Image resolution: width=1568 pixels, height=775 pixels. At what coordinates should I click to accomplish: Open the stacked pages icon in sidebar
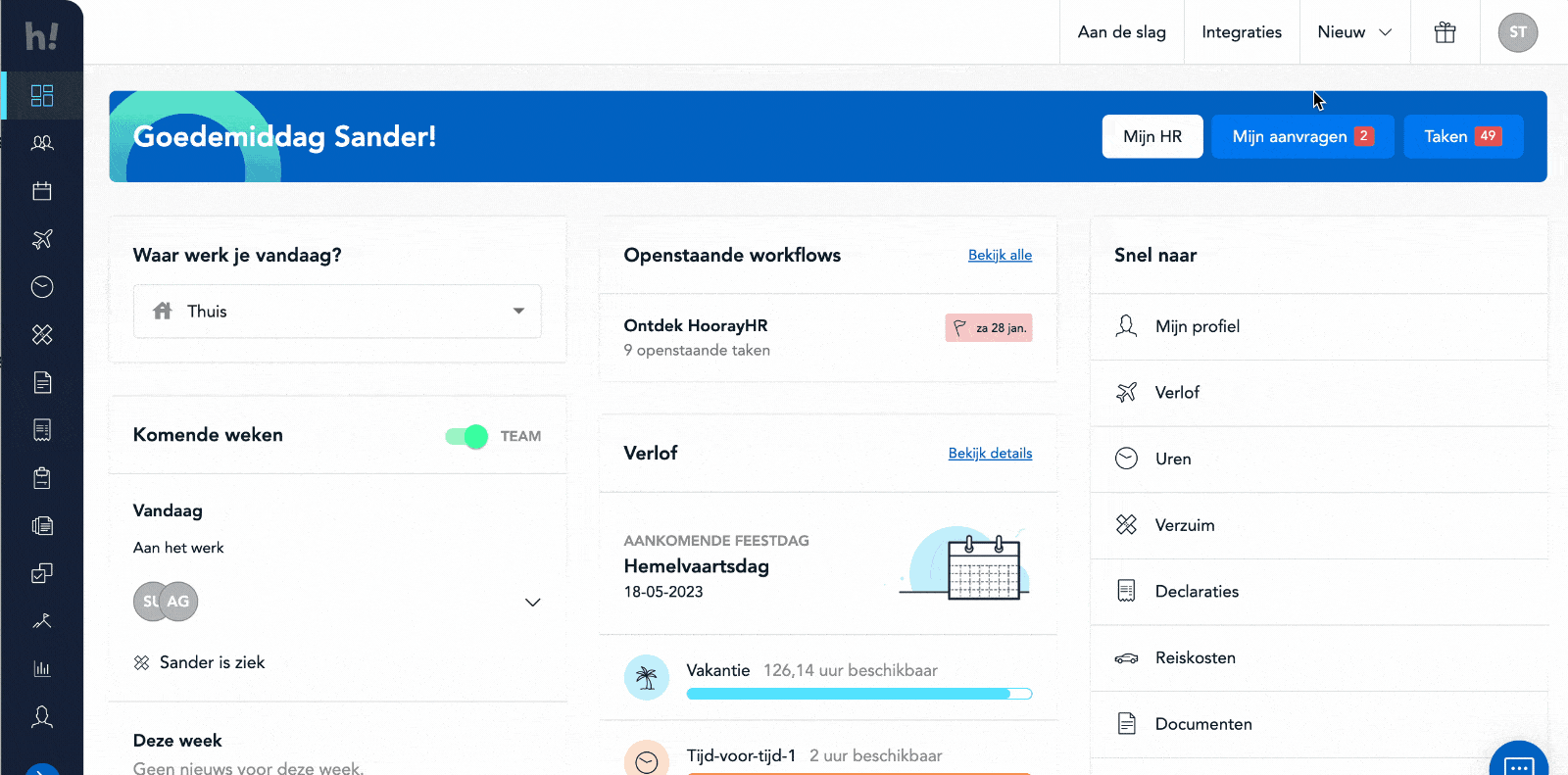click(x=42, y=526)
